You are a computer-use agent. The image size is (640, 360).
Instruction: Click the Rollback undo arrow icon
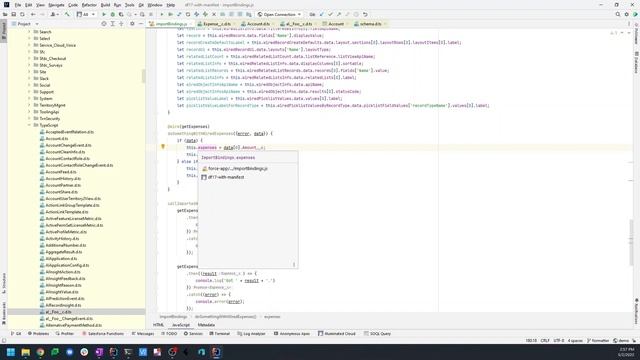coord(365,14)
